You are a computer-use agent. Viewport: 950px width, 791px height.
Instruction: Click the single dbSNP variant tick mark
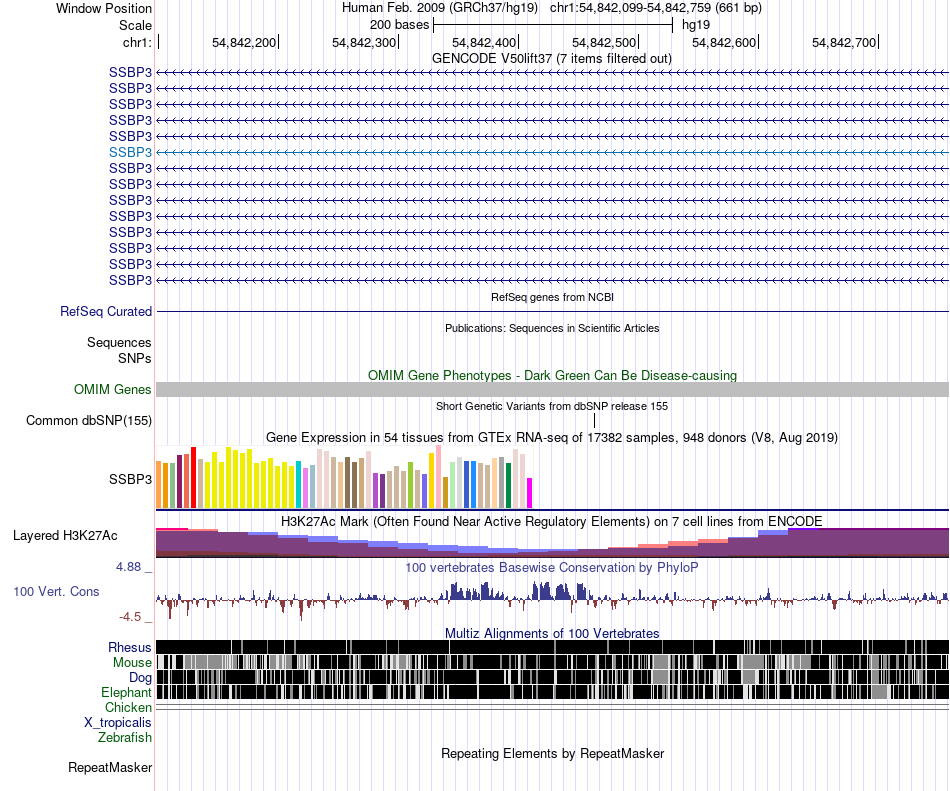click(594, 420)
